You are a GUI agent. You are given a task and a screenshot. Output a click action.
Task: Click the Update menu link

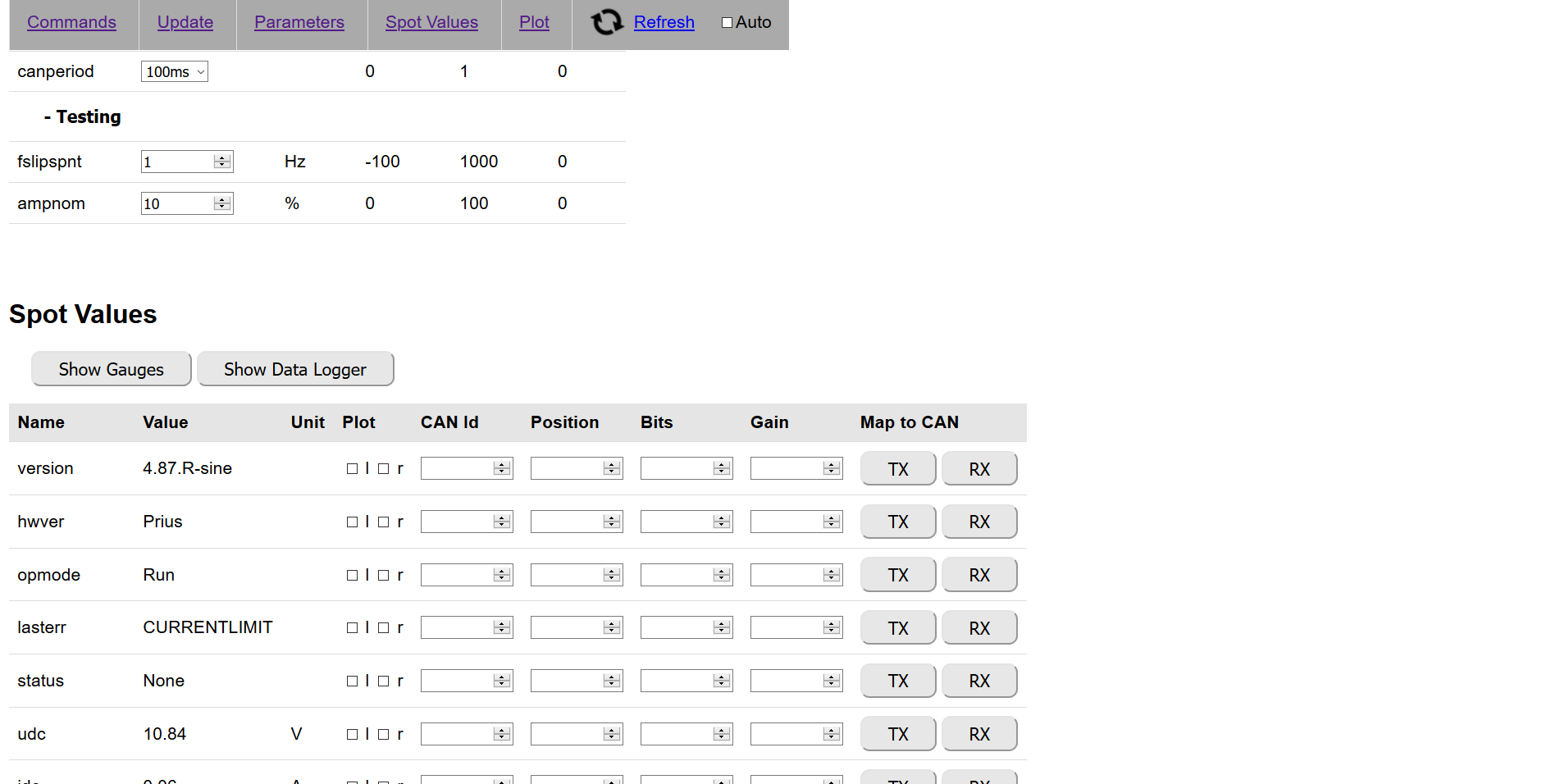tap(185, 22)
